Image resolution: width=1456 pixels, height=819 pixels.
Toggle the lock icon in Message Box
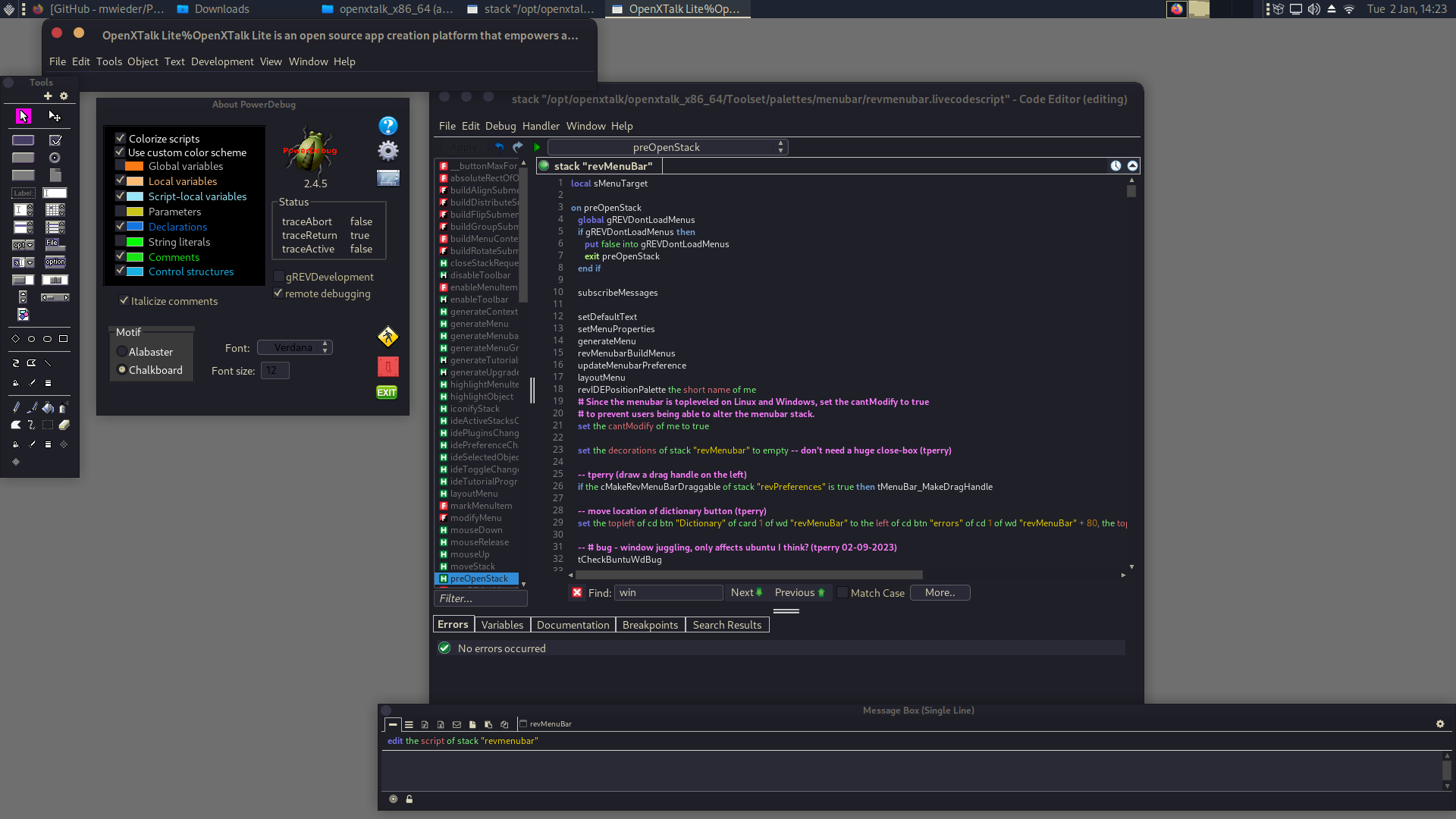409,799
